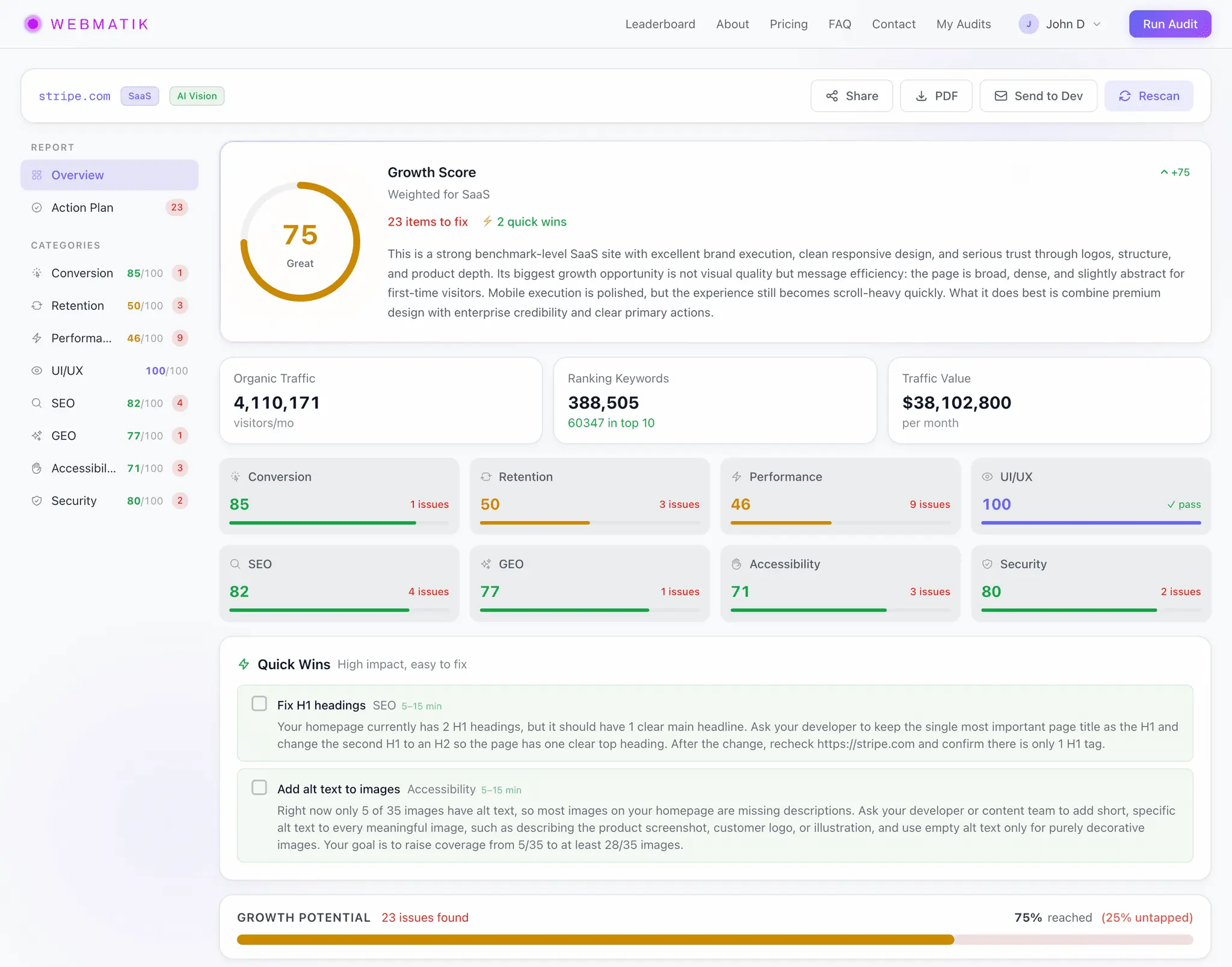This screenshot has width=1232, height=967.
Task: Click the '23 items to fix' text
Action: tap(428, 221)
